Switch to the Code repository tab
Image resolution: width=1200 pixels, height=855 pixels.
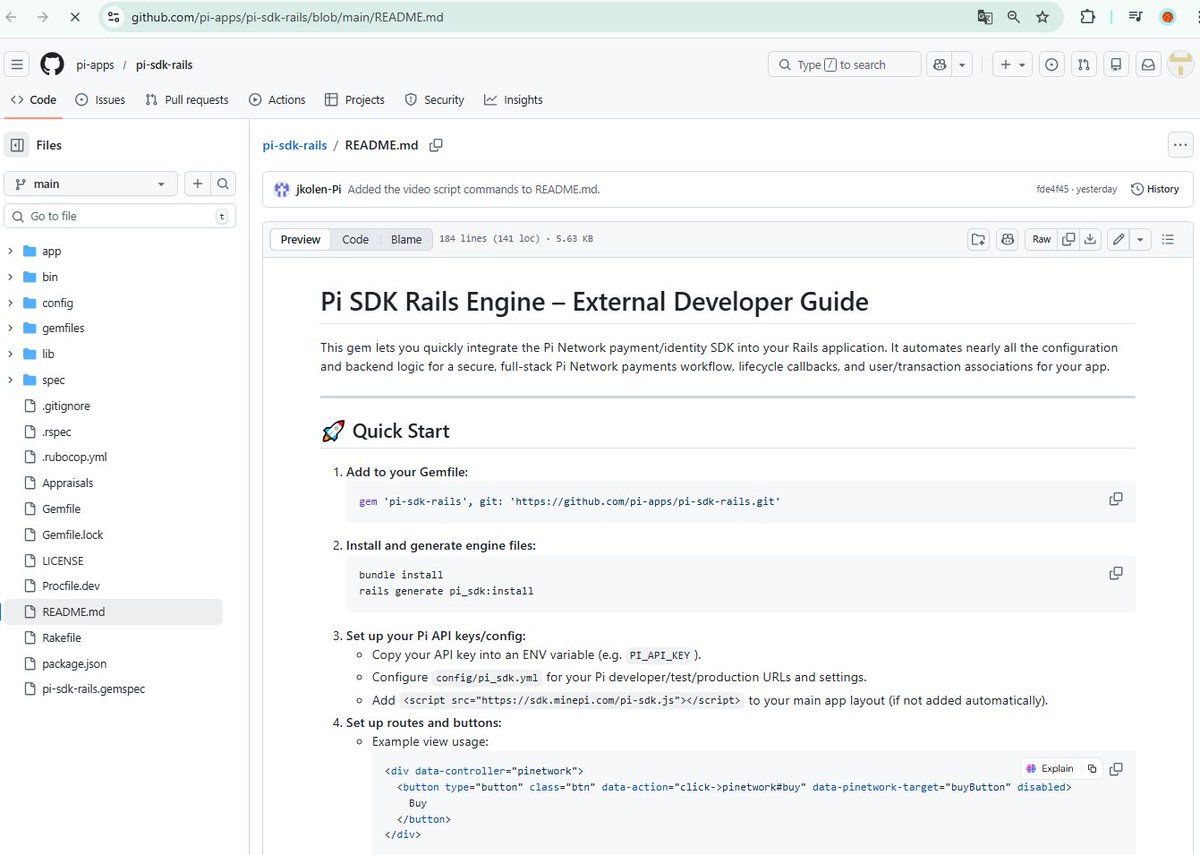[33, 100]
